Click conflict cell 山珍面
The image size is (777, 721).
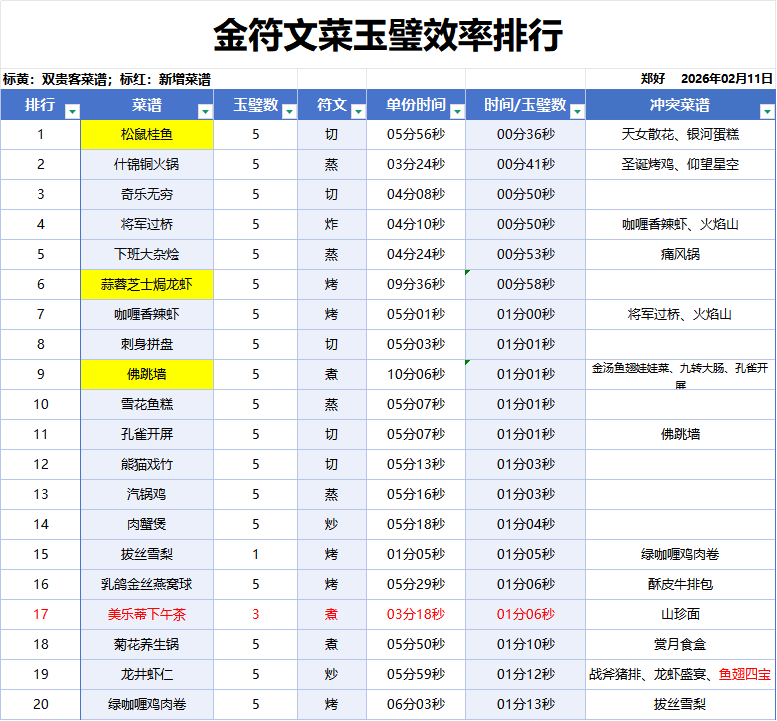click(x=680, y=614)
